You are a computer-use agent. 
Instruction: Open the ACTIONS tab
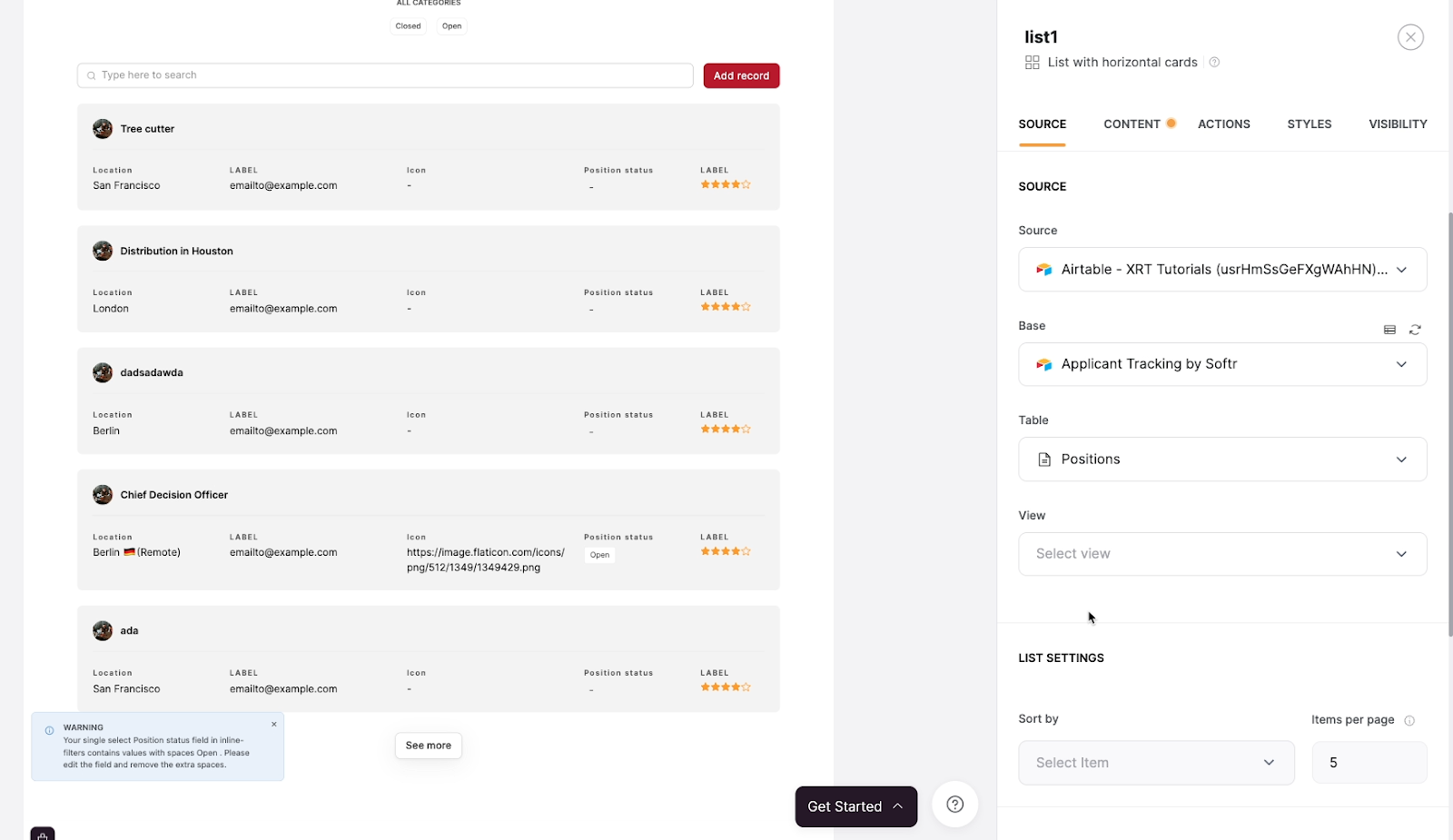pyautogui.click(x=1224, y=124)
